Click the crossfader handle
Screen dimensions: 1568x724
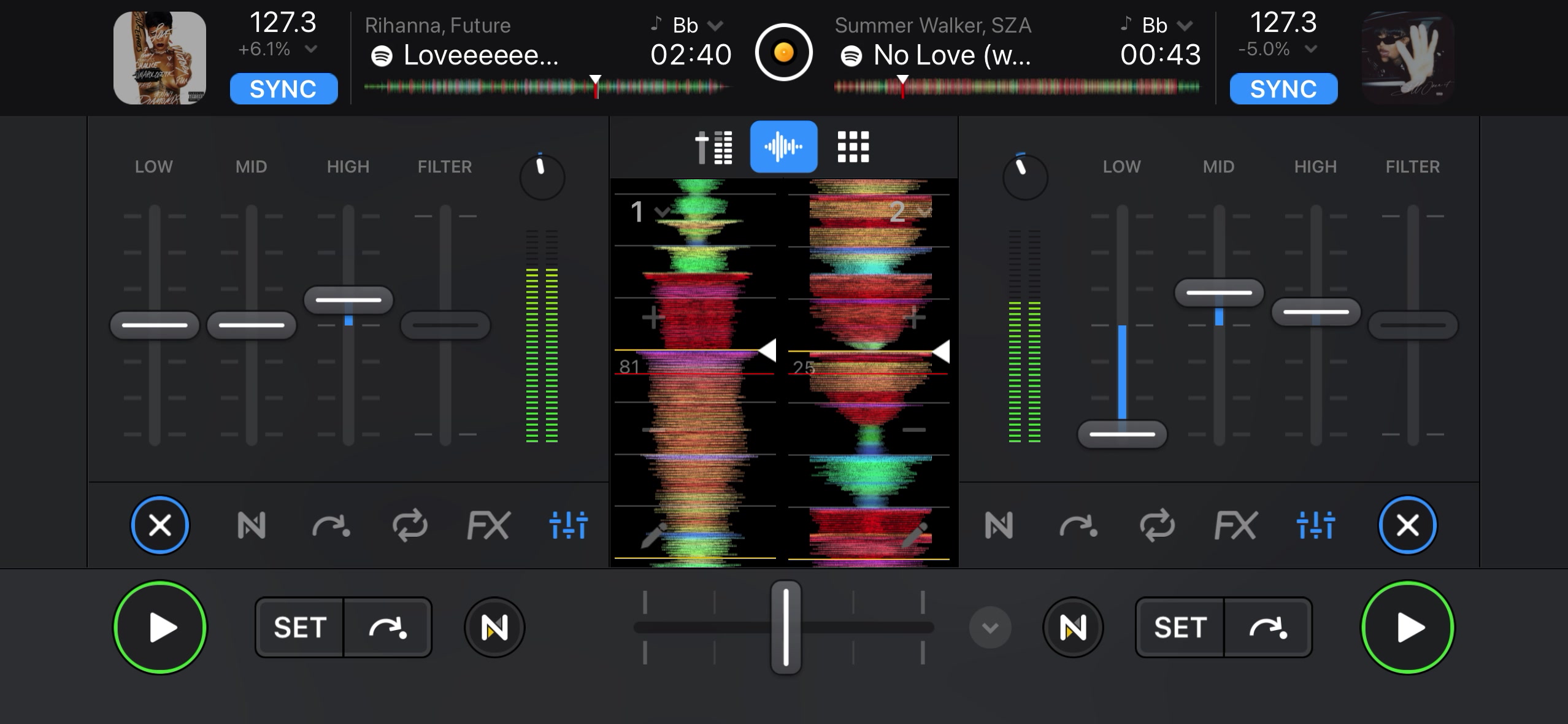click(x=786, y=627)
